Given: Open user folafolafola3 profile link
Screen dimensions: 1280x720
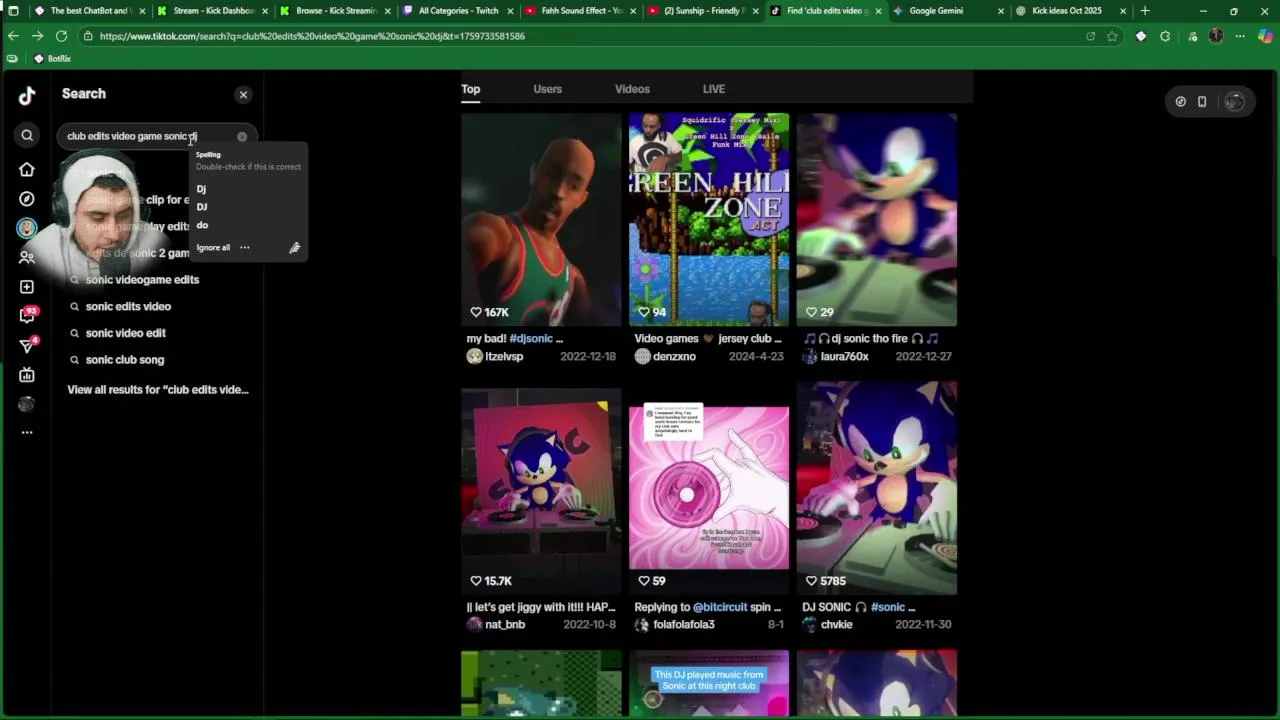Looking at the screenshot, I should [684, 625].
